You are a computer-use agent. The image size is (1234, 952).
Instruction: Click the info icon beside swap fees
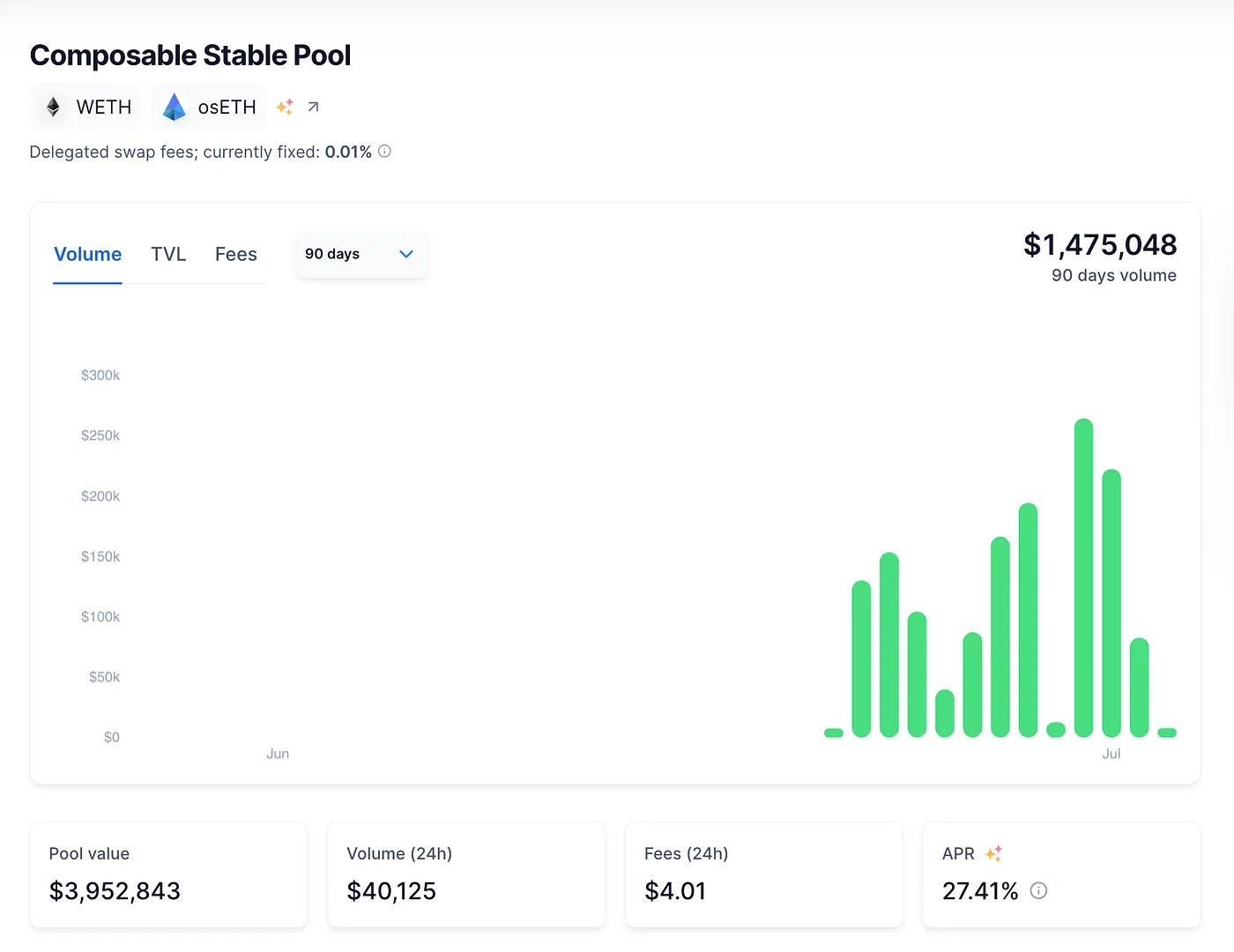tap(384, 152)
